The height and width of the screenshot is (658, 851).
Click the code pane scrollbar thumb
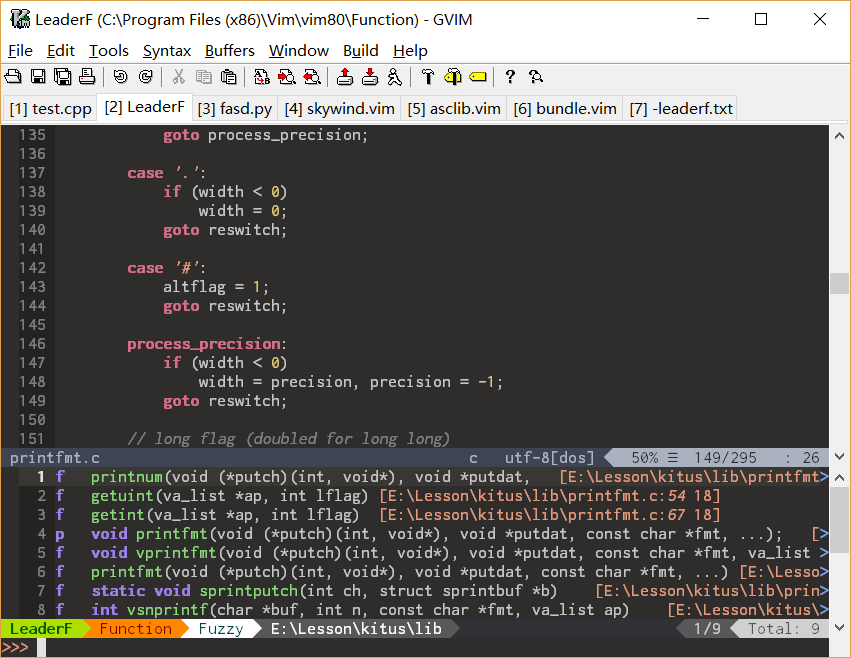pos(839,283)
